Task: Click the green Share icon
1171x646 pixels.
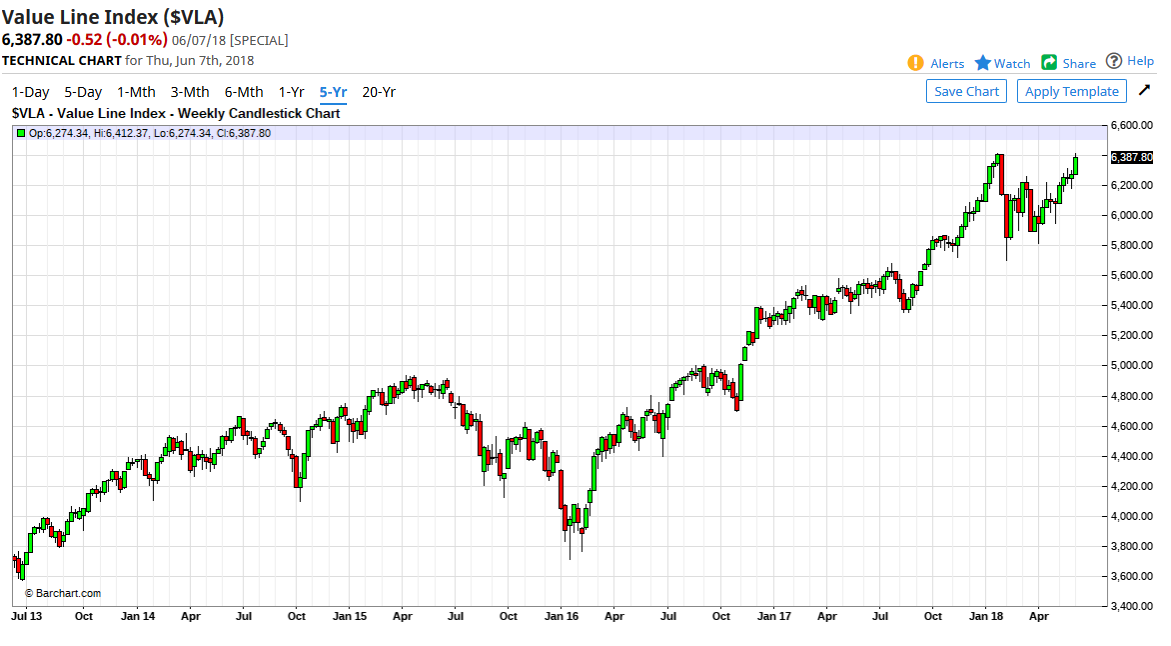Action: pos(1049,63)
